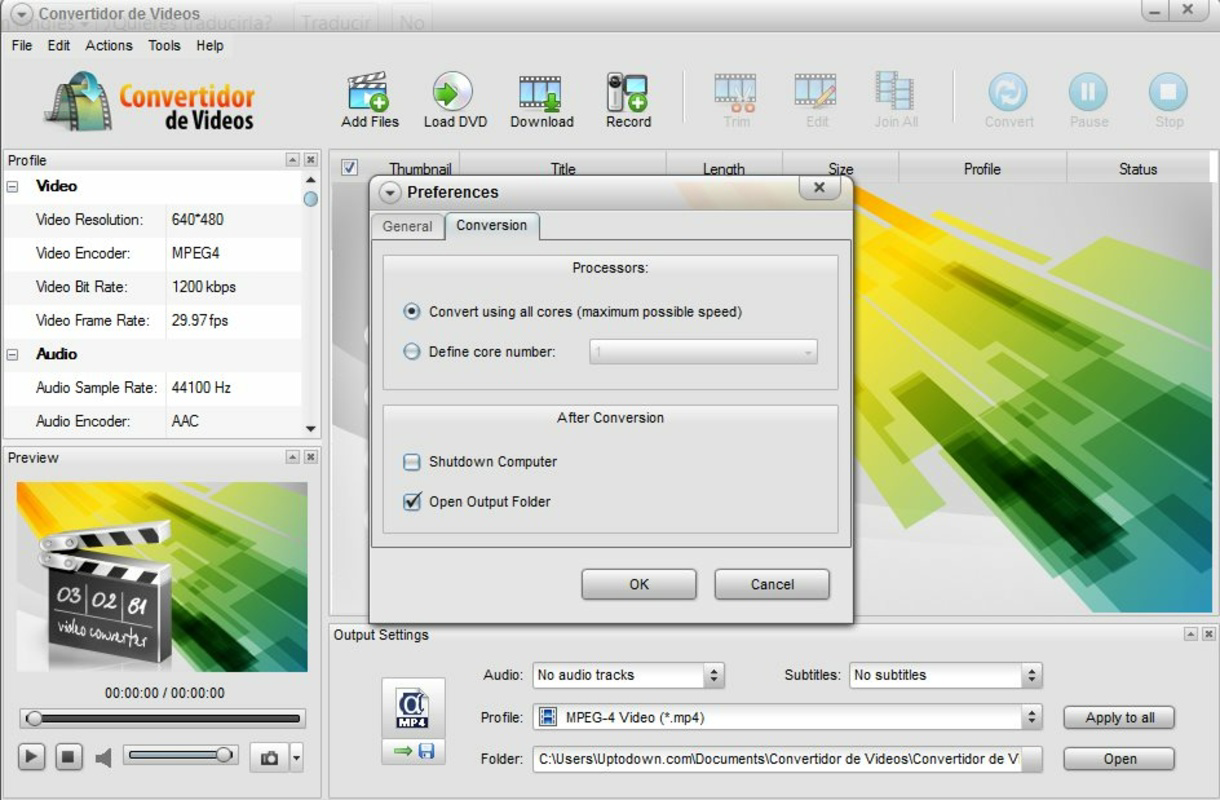Open the Subtitles dropdown
The height and width of the screenshot is (800, 1220).
pos(945,675)
